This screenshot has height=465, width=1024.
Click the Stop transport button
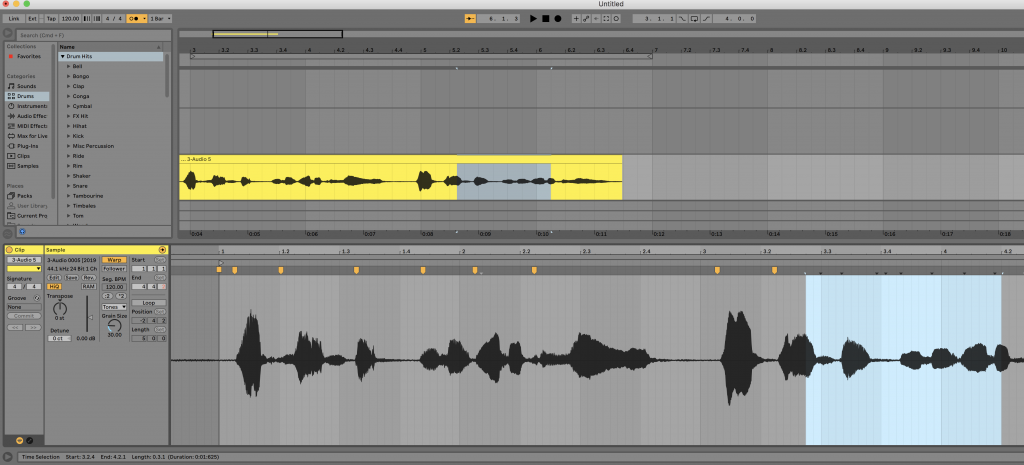point(545,18)
